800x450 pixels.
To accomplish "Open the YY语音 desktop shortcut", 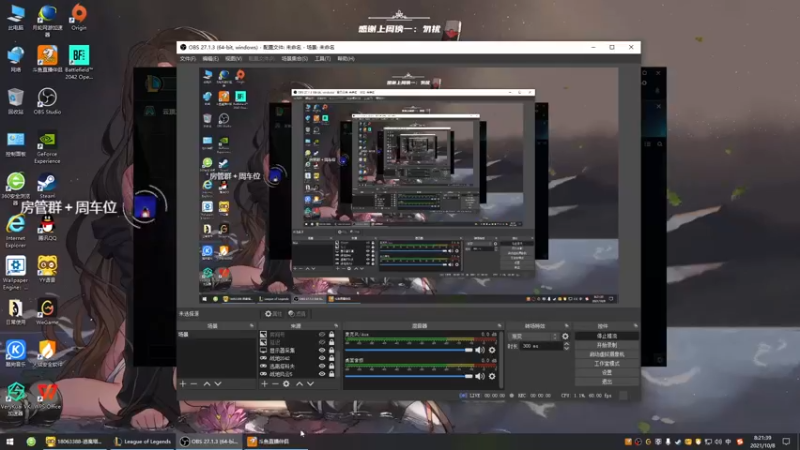I will (47, 269).
